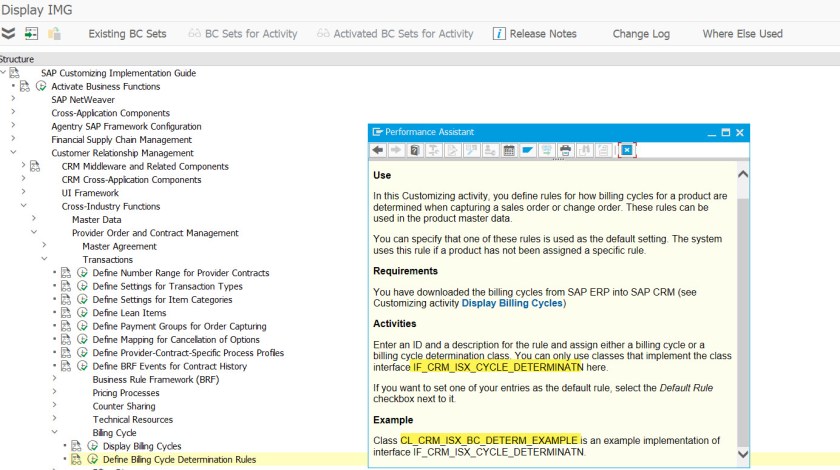This screenshot has width=840, height=470.
Task: Collapse the Billing Cycle node
Action: [x=55, y=432]
